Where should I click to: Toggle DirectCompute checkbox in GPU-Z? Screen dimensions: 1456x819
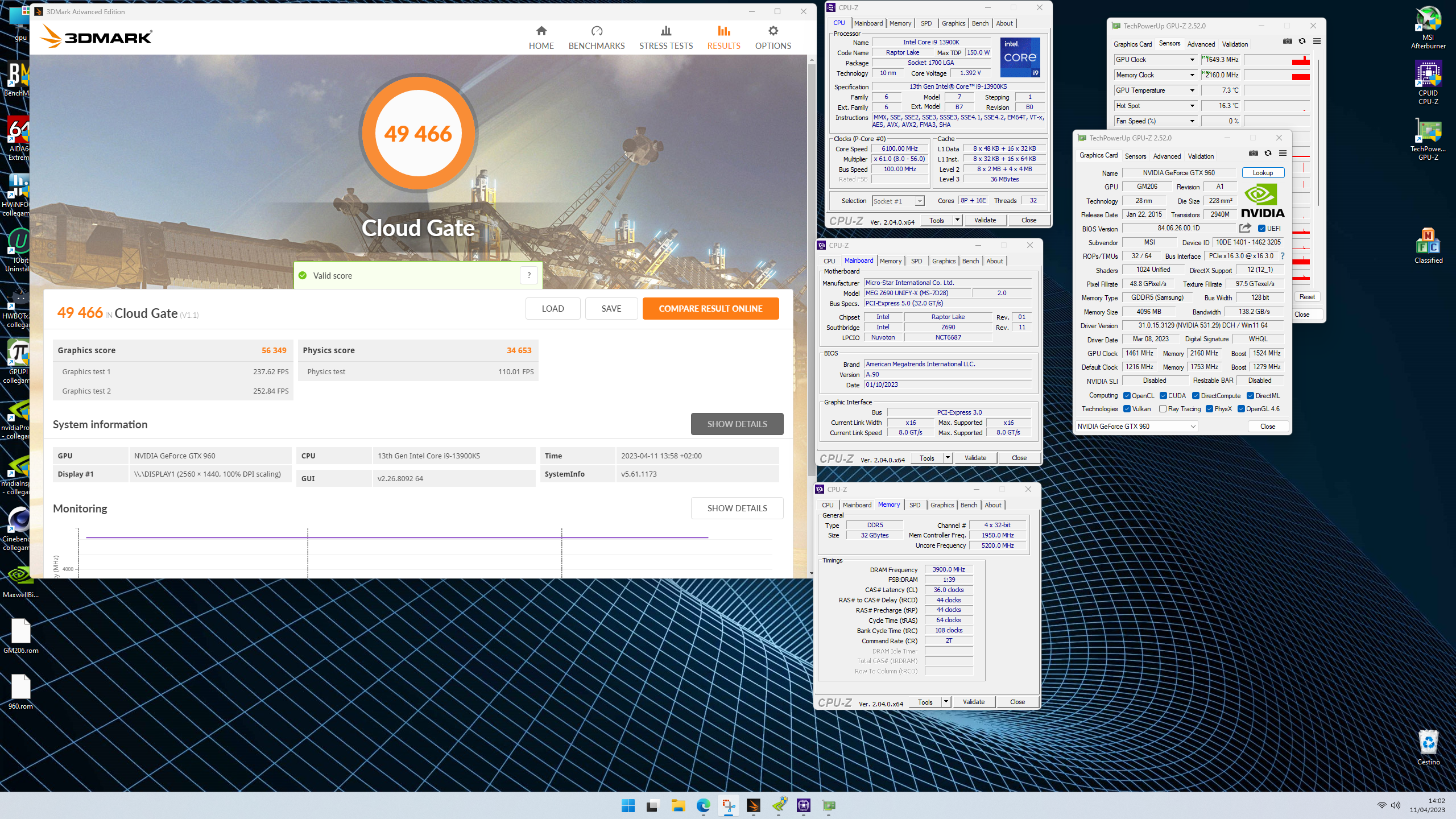[x=1196, y=396]
